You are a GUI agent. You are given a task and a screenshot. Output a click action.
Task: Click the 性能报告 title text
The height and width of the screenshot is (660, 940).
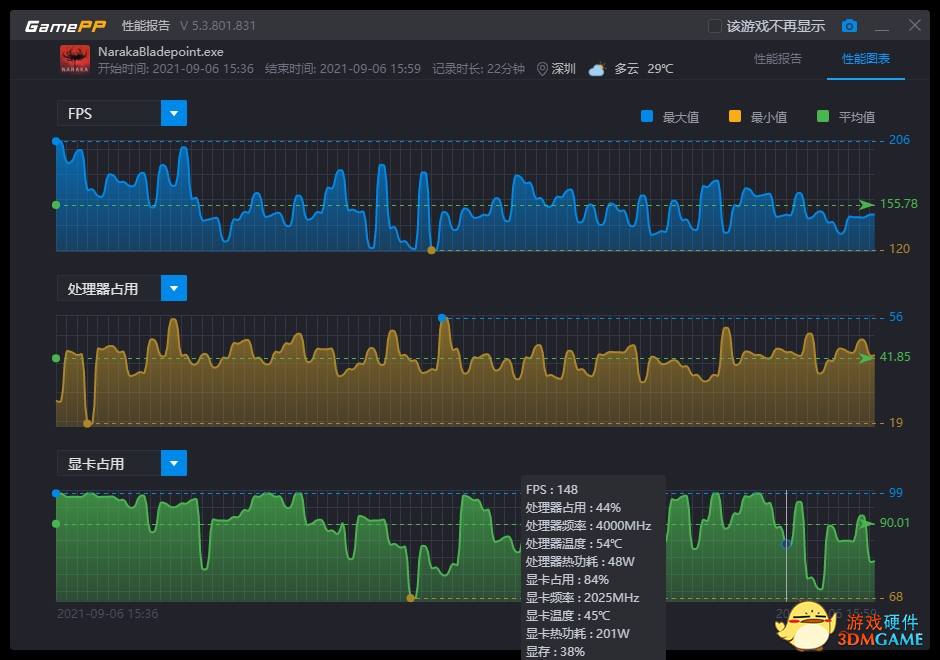[146, 26]
